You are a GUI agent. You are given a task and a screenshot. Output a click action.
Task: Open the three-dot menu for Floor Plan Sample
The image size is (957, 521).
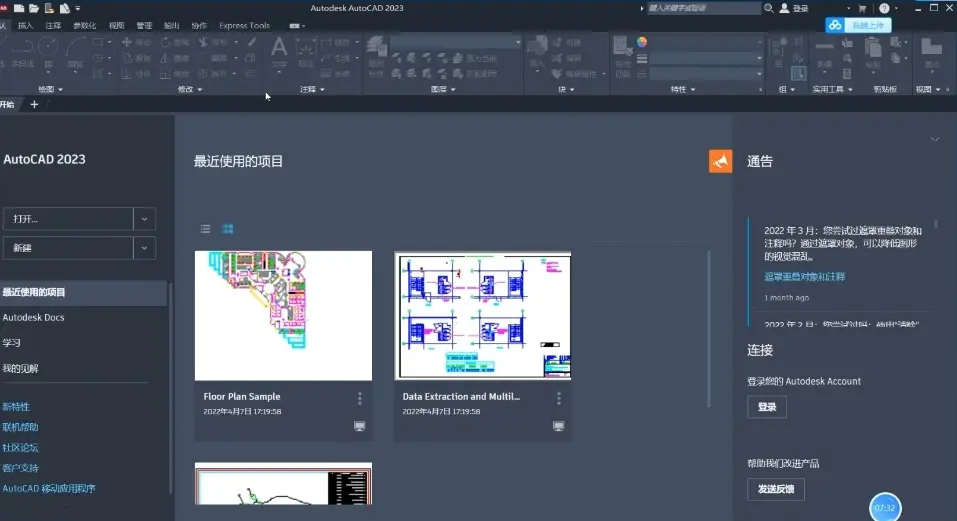[359, 398]
